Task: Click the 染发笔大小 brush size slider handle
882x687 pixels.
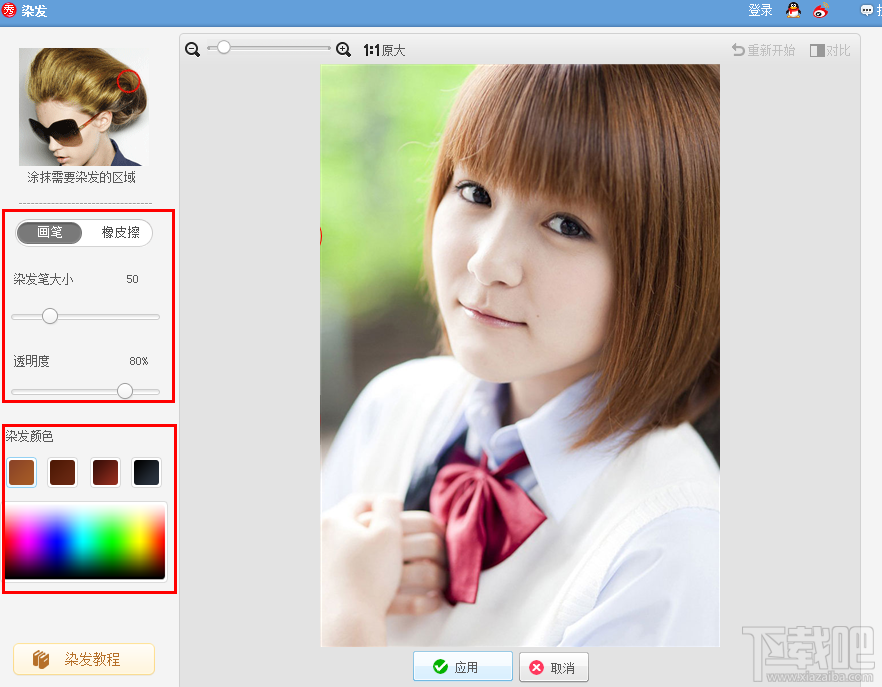Action: pyautogui.click(x=50, y=316)
